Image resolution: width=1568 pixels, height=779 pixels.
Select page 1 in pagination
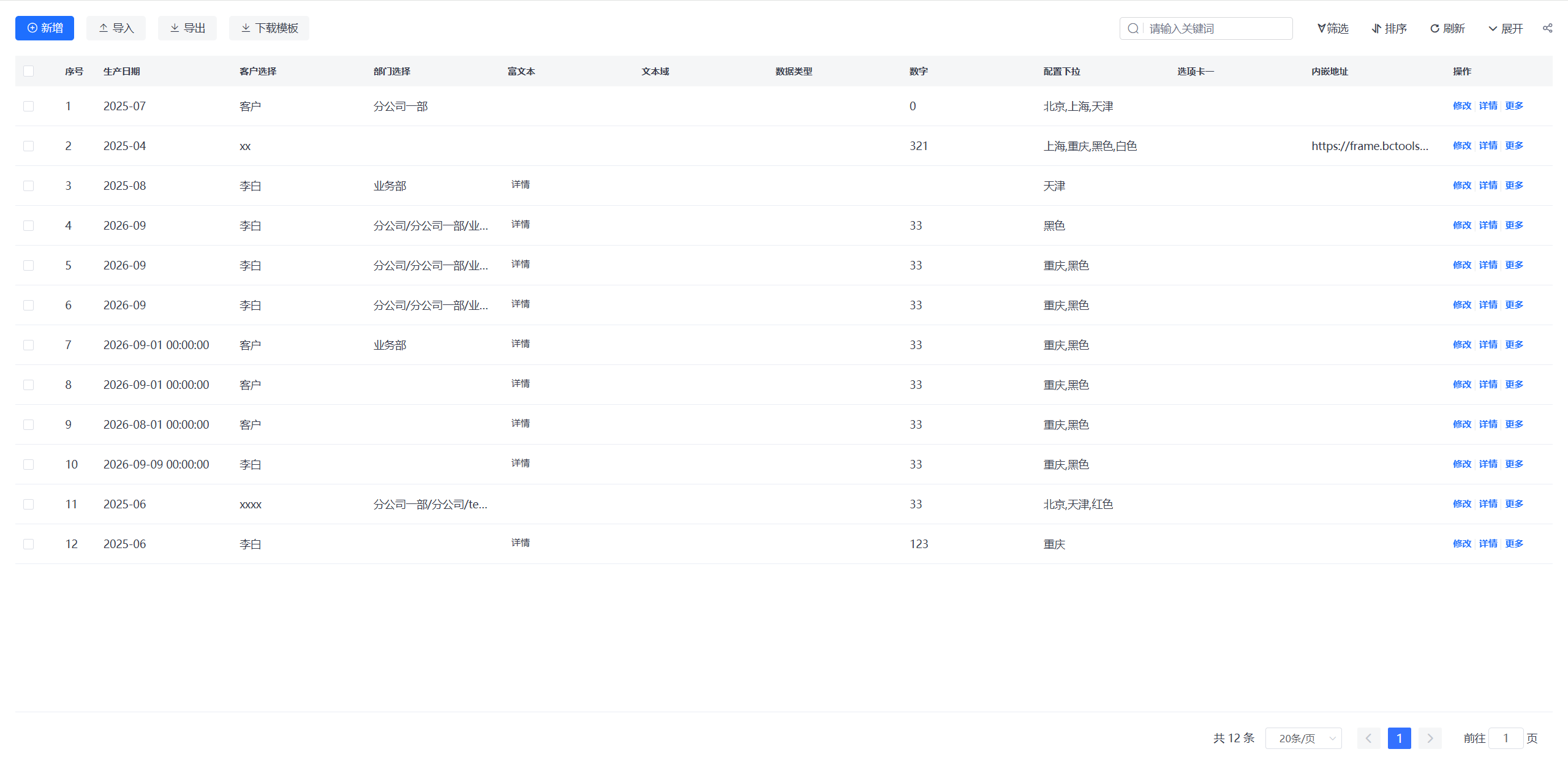tap(1399, 739)
